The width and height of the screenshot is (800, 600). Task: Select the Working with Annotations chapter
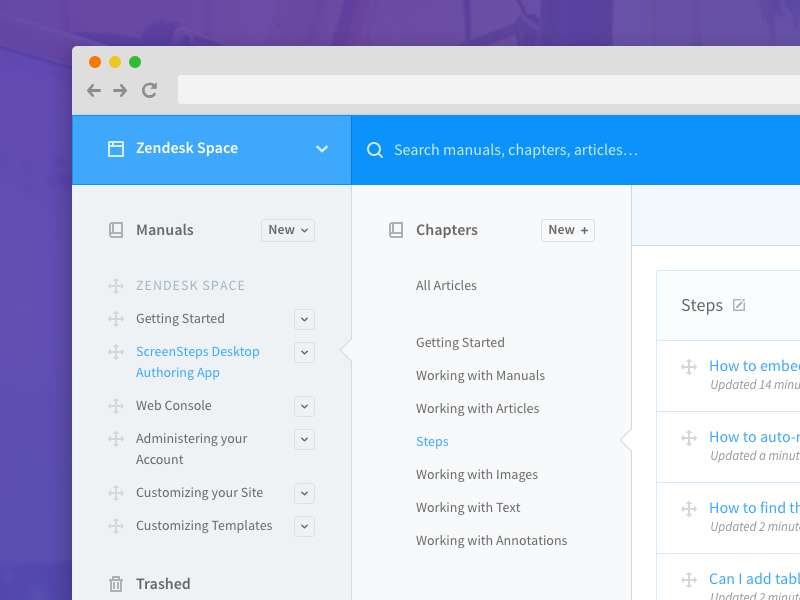(x=491, y=540)
